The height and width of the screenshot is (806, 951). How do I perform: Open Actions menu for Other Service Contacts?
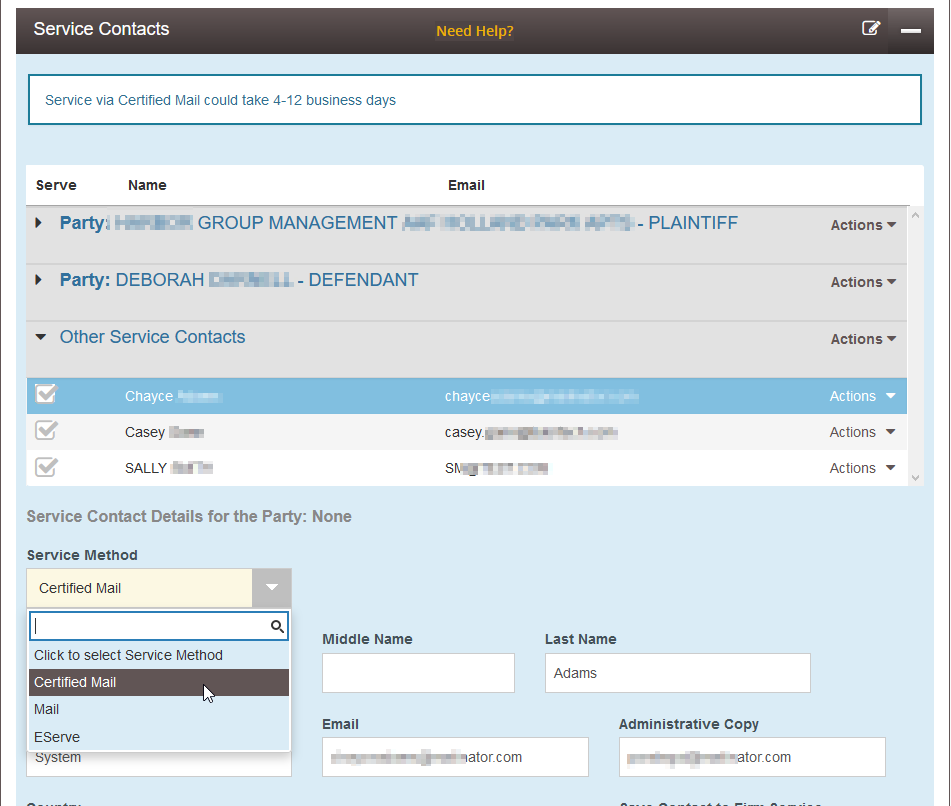tap(863, 339)
